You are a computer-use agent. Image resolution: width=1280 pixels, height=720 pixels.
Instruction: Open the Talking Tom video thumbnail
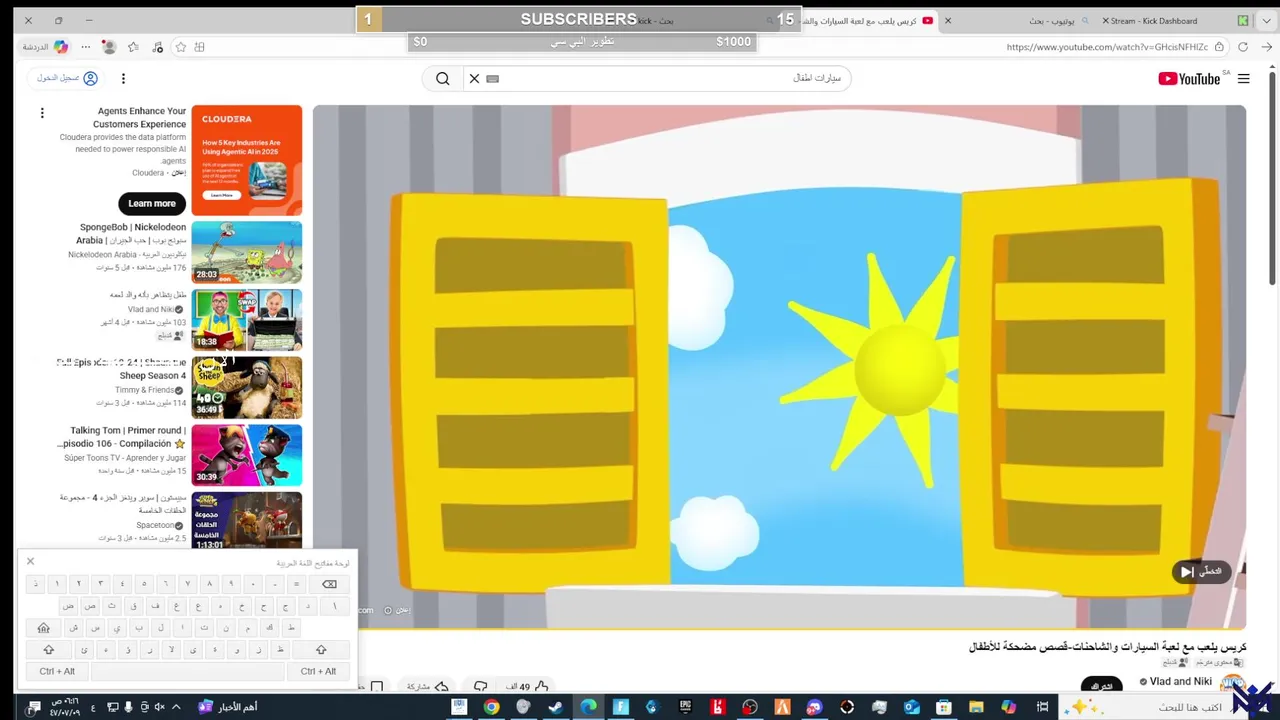click(x=246, y=455)
